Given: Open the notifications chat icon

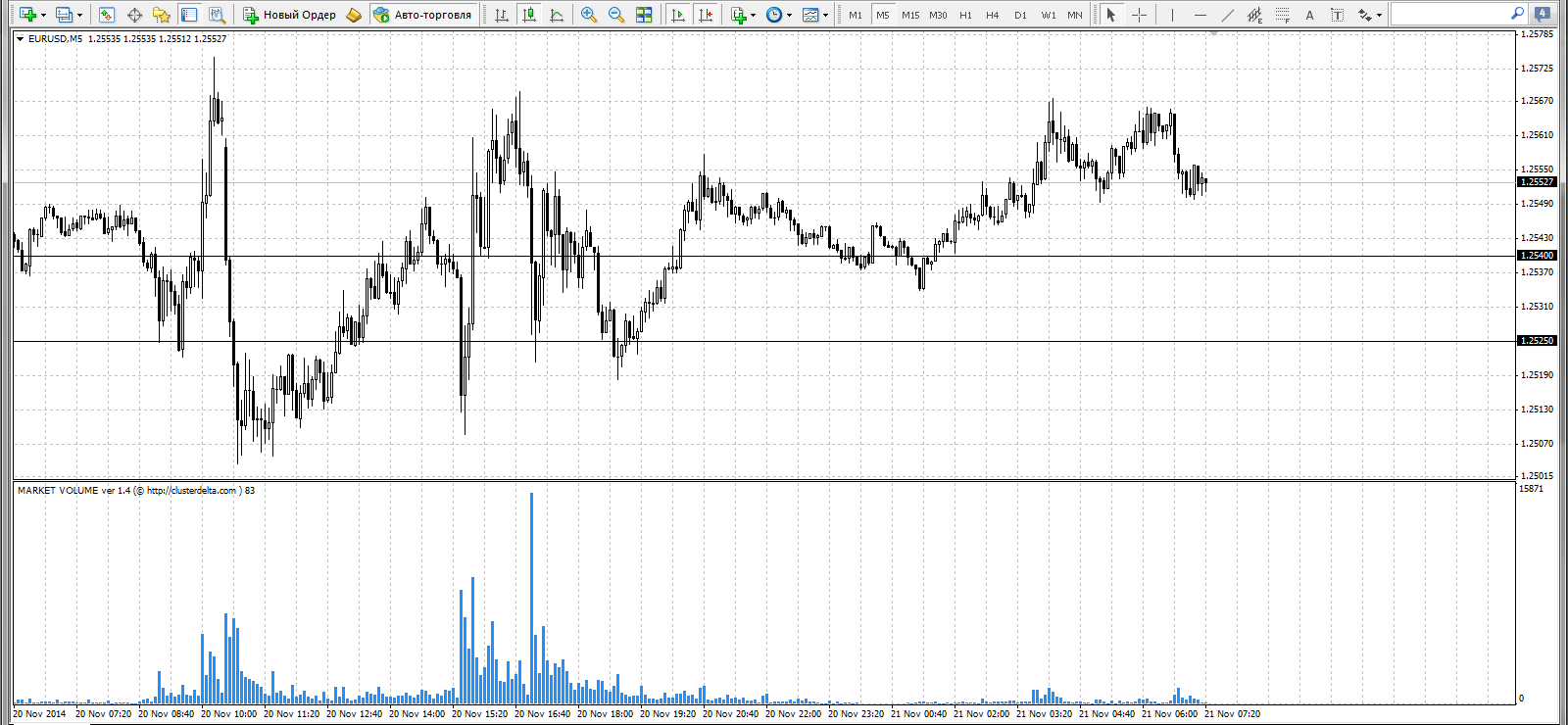Looking at the screenshot, I should (1543, 14).
